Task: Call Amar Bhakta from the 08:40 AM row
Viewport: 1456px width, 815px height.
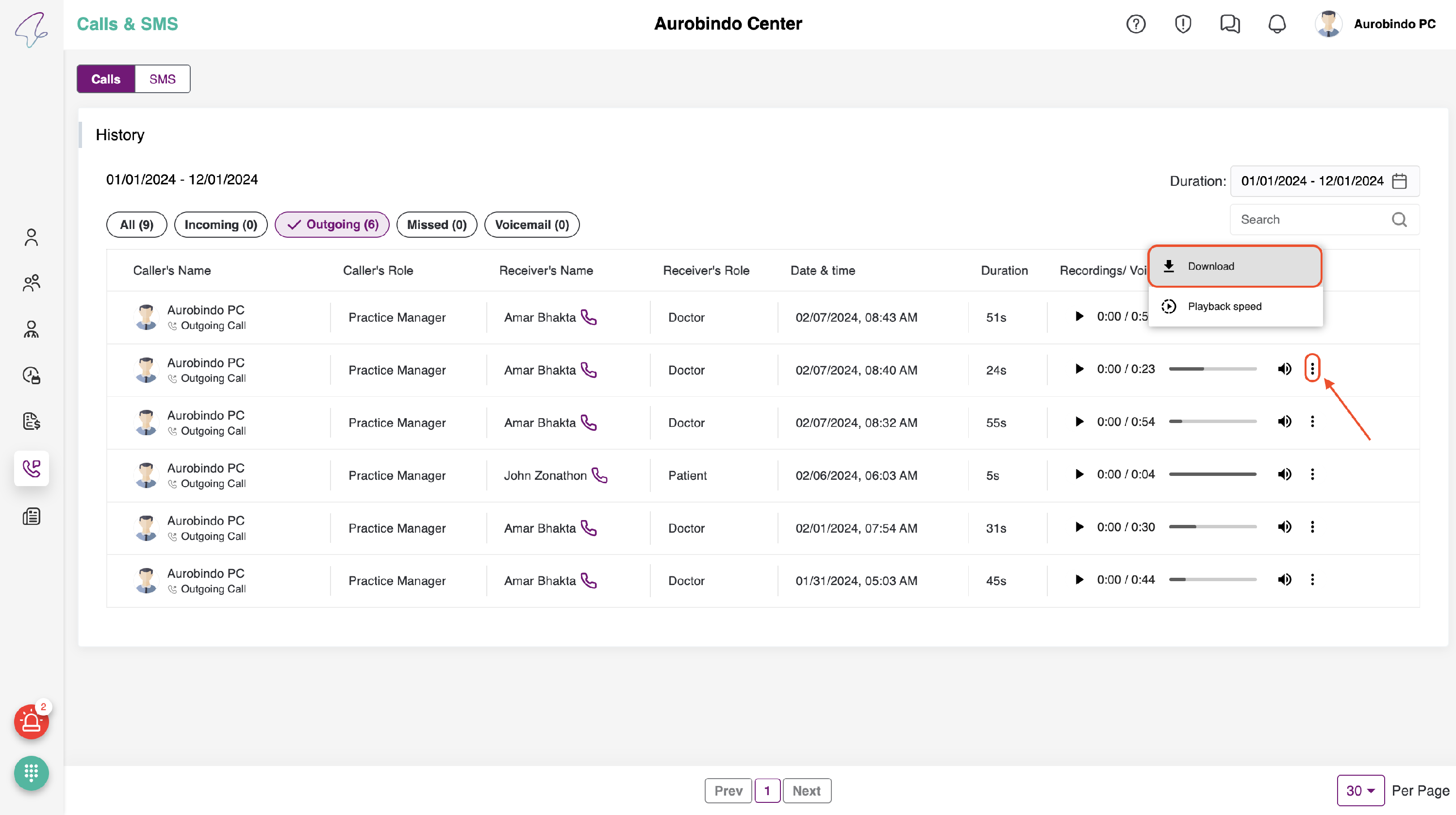Action: tap(589, 370)
